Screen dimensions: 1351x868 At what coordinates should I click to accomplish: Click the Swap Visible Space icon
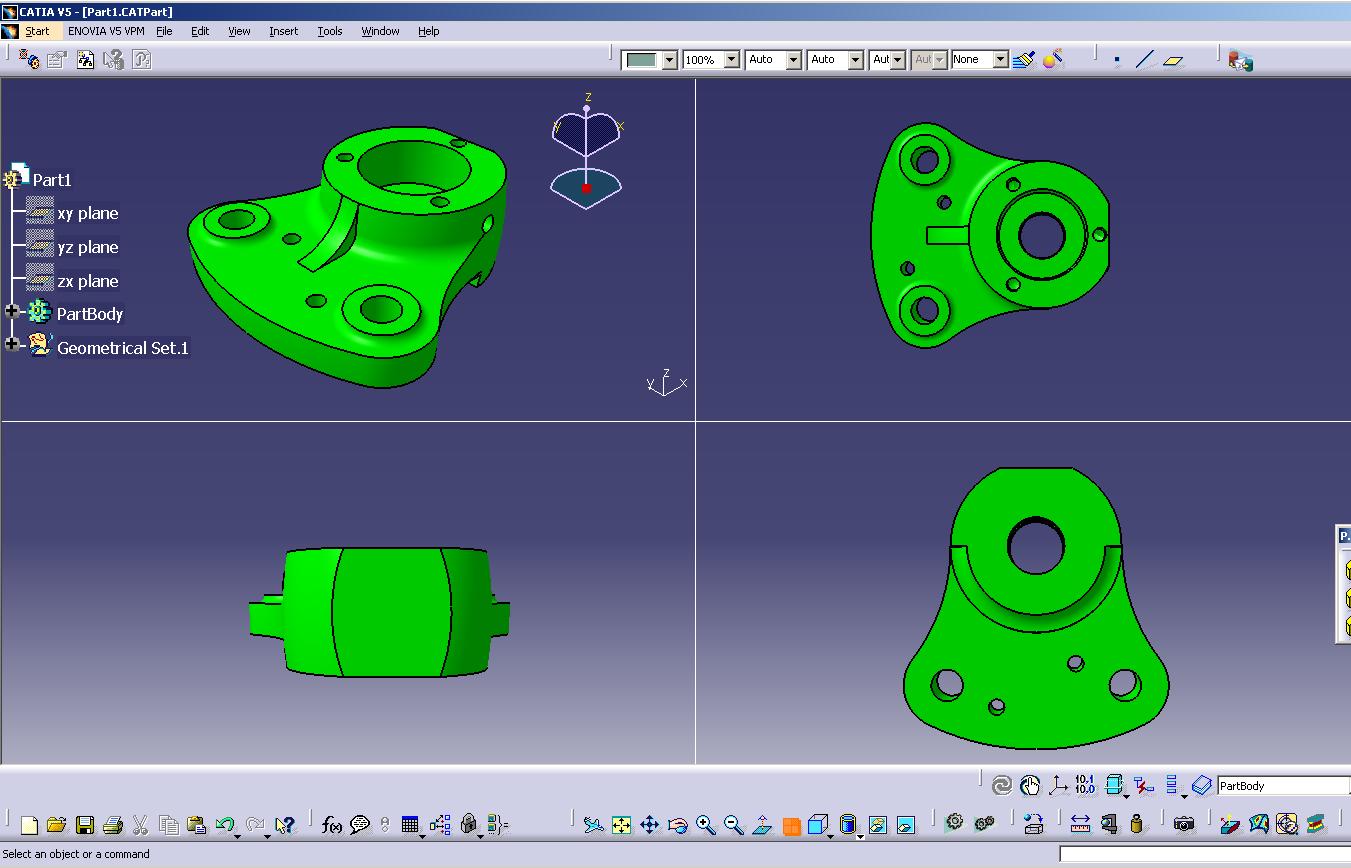(x=906, y=825)
